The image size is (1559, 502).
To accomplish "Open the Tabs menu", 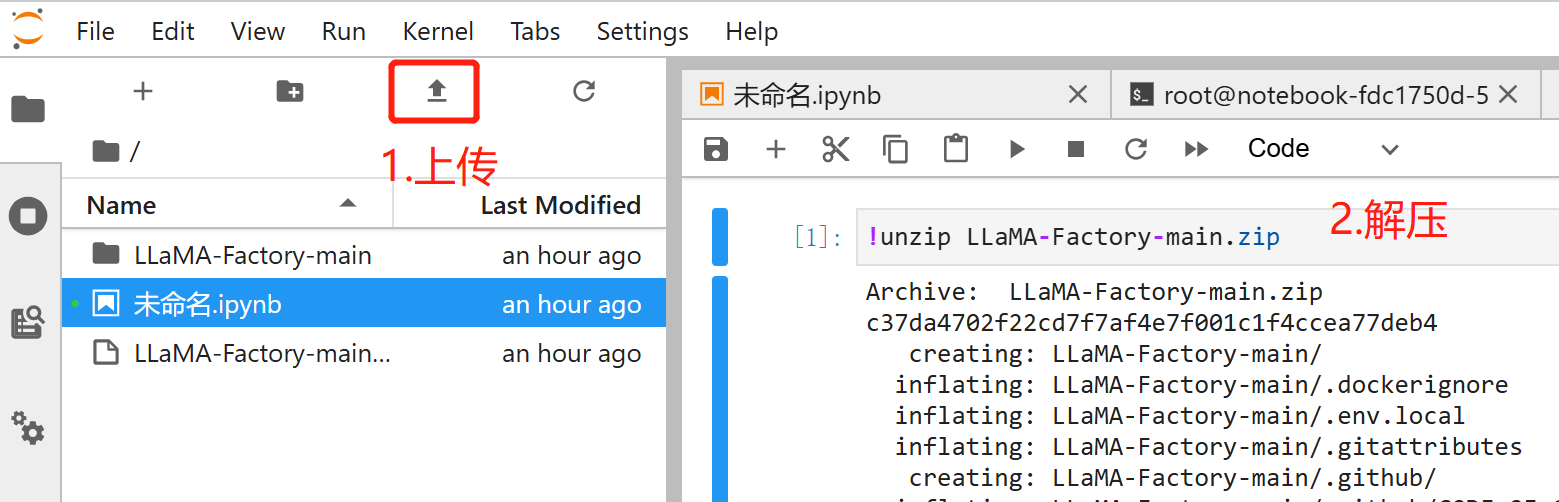I will [535, 32].
